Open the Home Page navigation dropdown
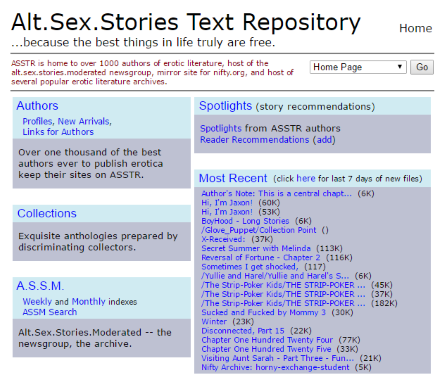445x380 pixels. (x=358, y=67)
